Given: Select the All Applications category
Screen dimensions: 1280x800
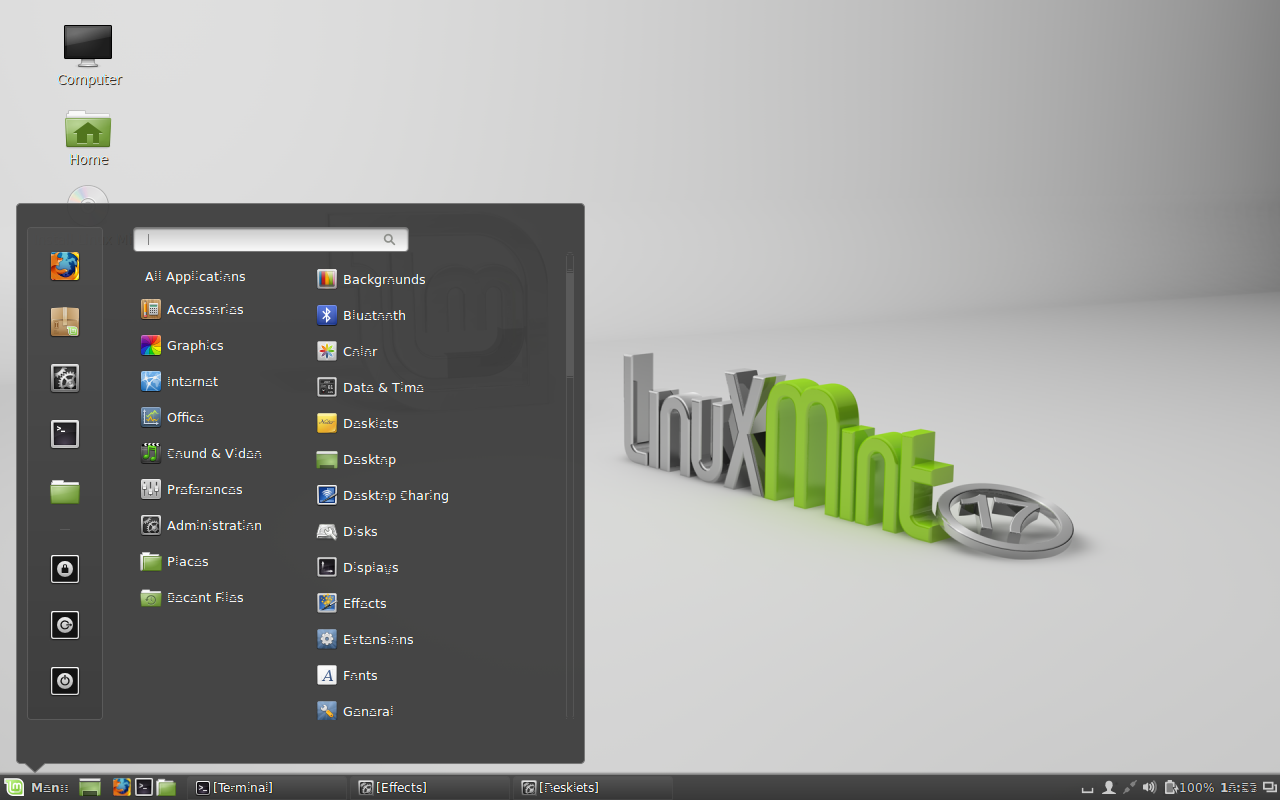Looking at the screenshot, I should click(195, 277).
